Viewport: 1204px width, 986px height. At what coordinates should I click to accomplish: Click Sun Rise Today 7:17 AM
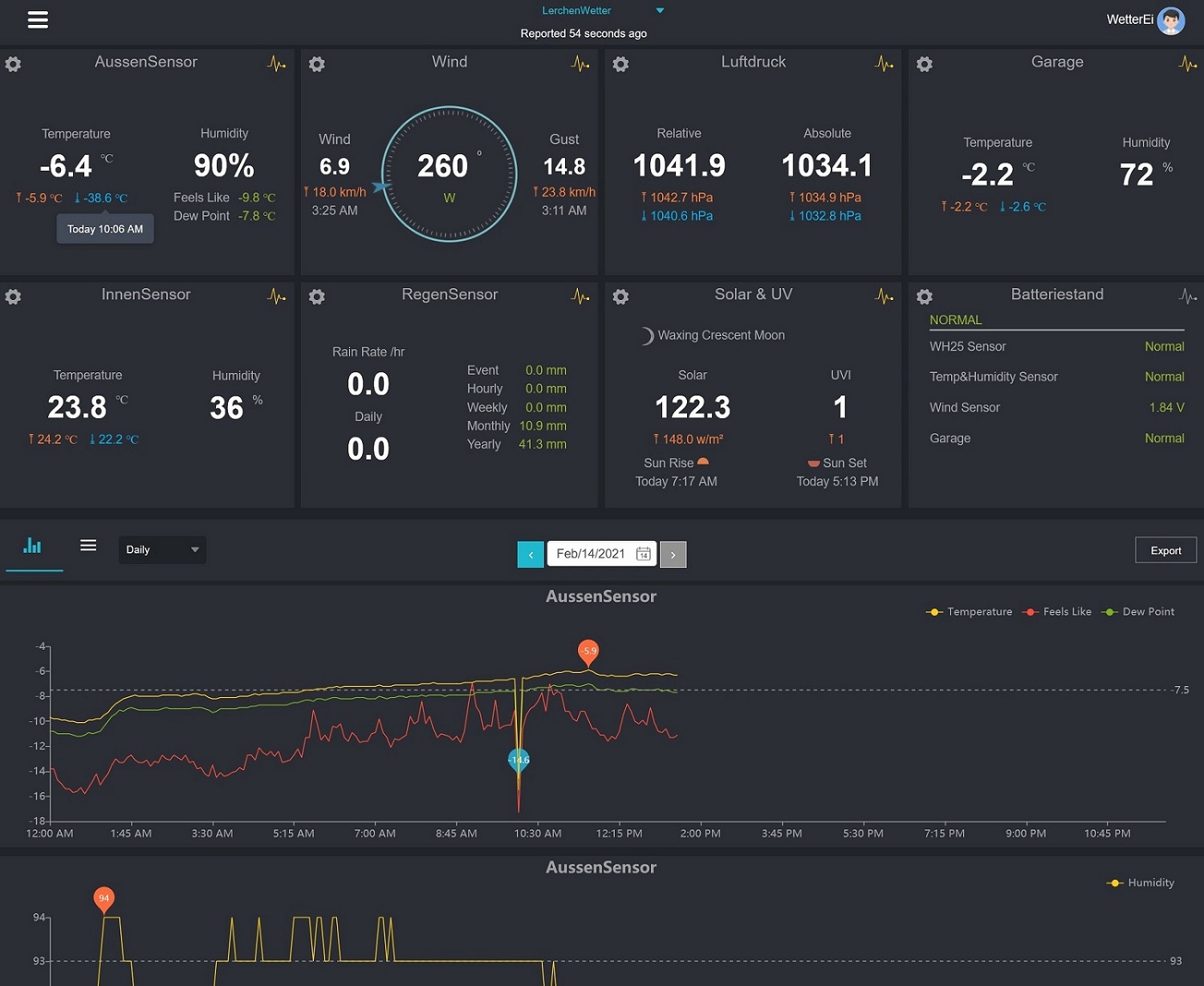click(676, 473)
